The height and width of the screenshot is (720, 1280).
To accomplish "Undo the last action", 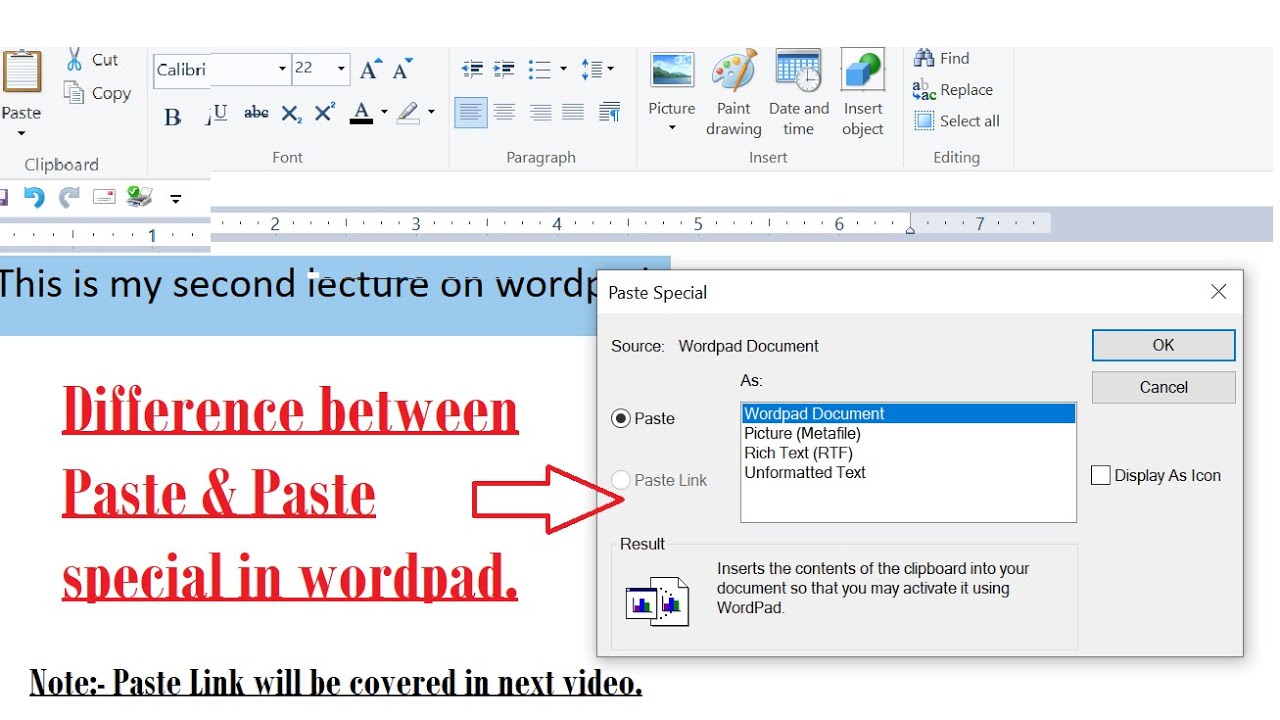I will click(x=34, y=197).
